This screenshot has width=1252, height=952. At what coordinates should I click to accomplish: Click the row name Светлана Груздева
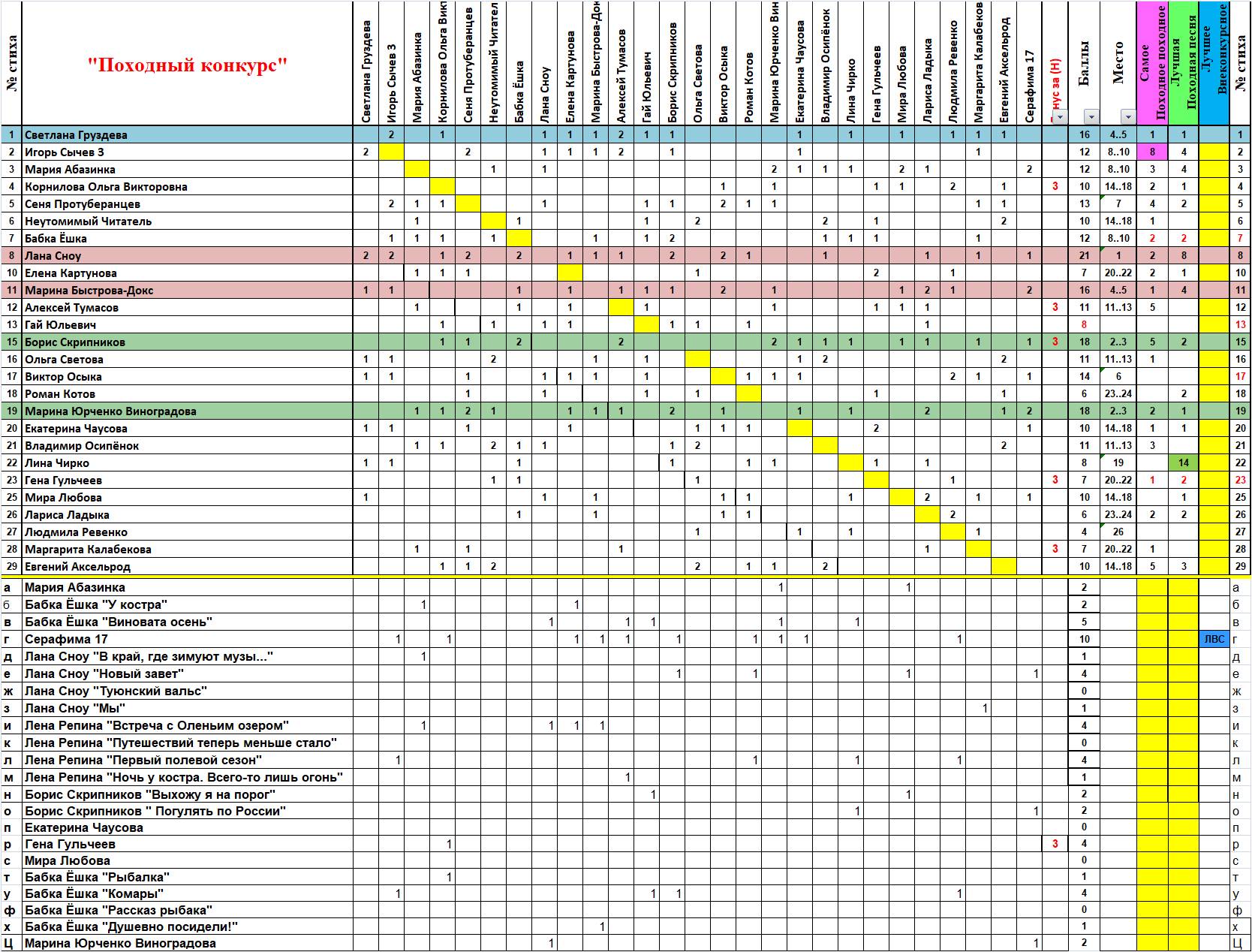coord(76,135)
